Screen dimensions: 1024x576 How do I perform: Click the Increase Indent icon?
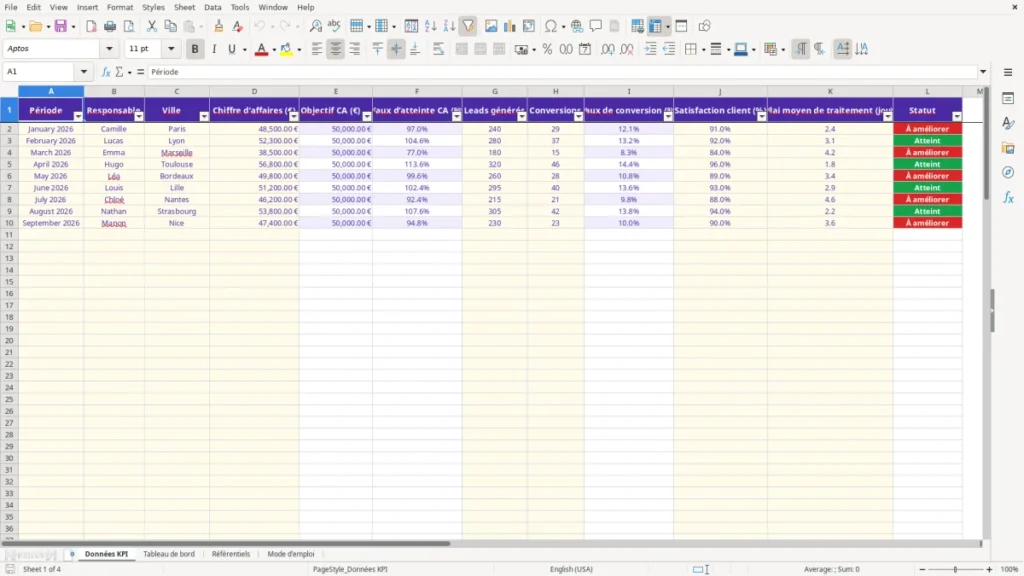(x=650, y=49)
